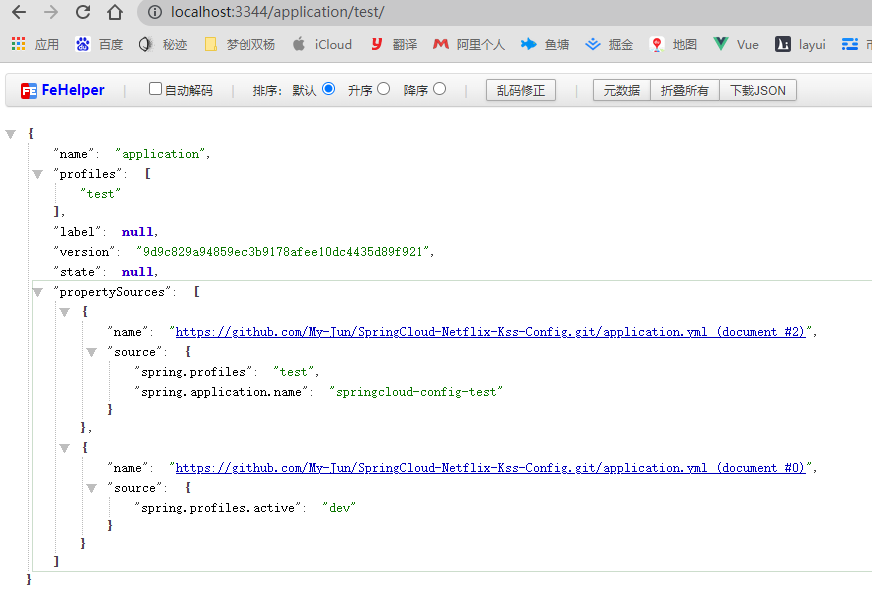Viewport: 872px width, 592px height.
Task: Click the "test" value in profiles
Action: (100, 194)
